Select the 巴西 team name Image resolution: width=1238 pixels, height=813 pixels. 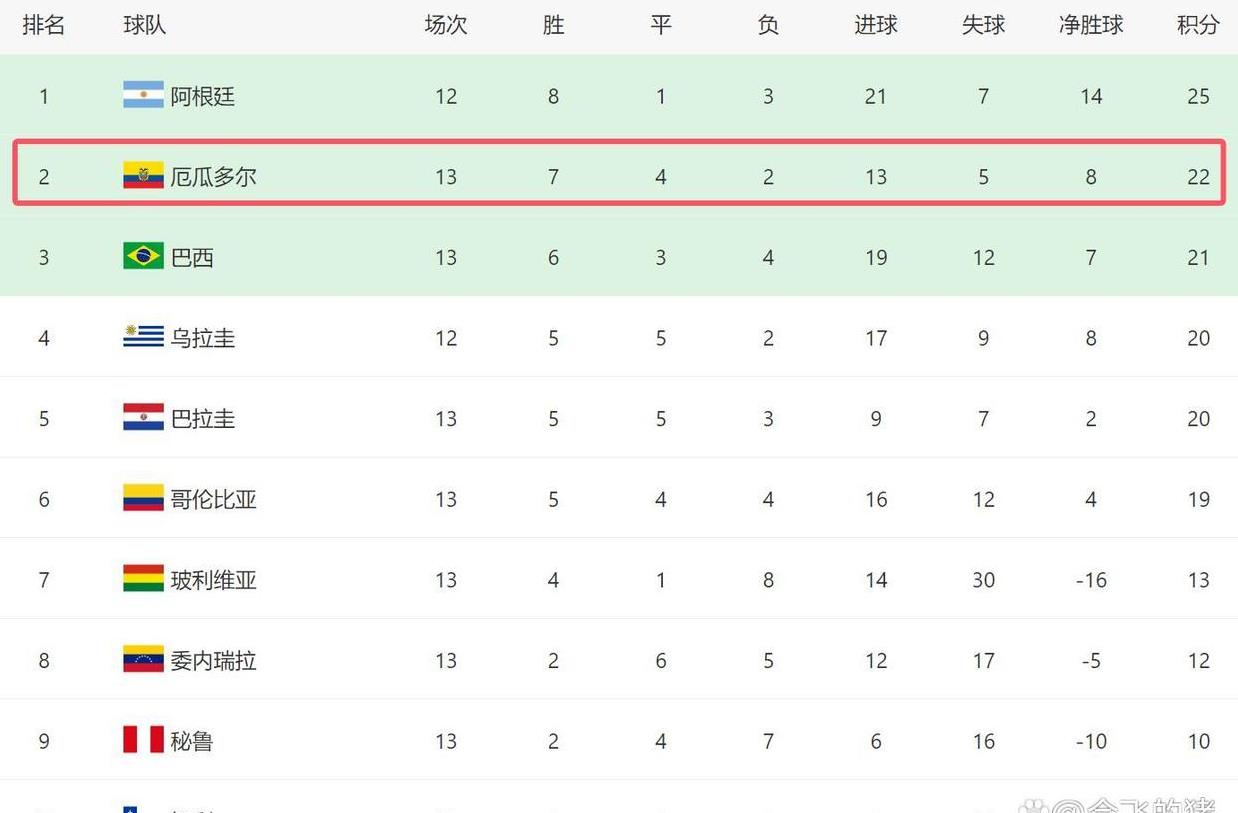(x=192, y=257)
